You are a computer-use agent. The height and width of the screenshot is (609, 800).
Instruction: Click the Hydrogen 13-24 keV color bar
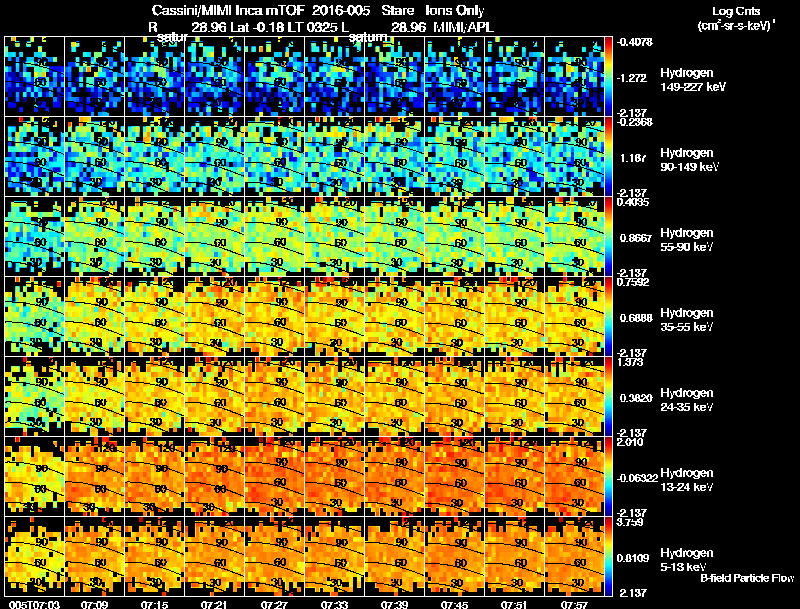click(x=608, y=476)
